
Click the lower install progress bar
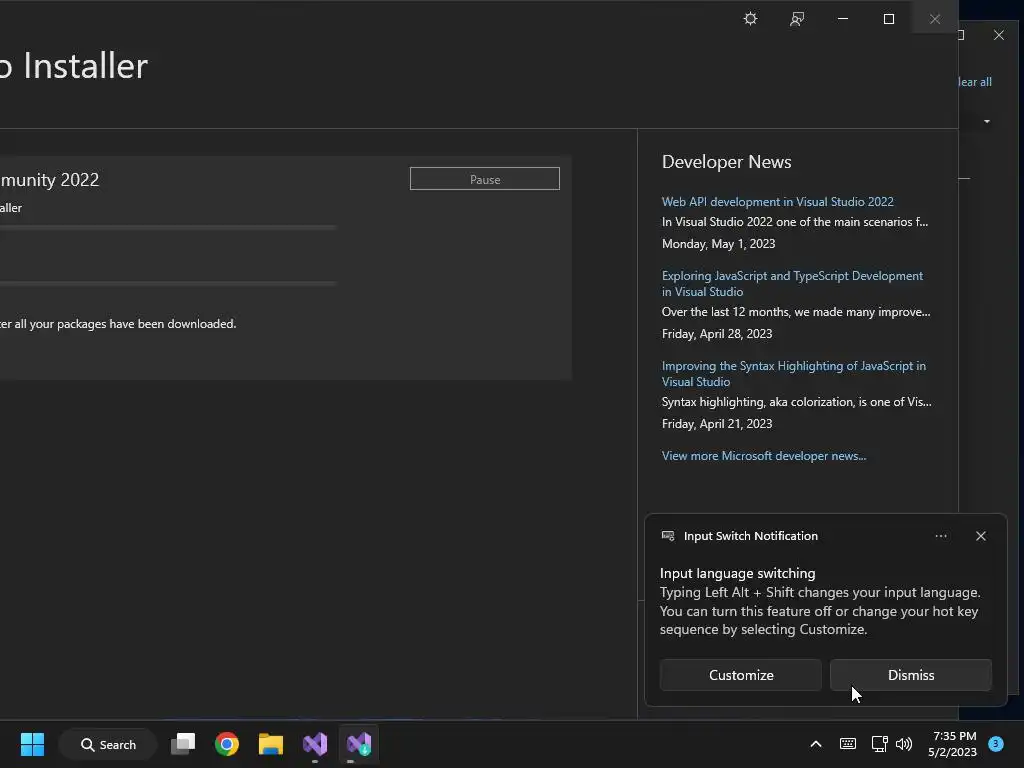coord(168,283)
